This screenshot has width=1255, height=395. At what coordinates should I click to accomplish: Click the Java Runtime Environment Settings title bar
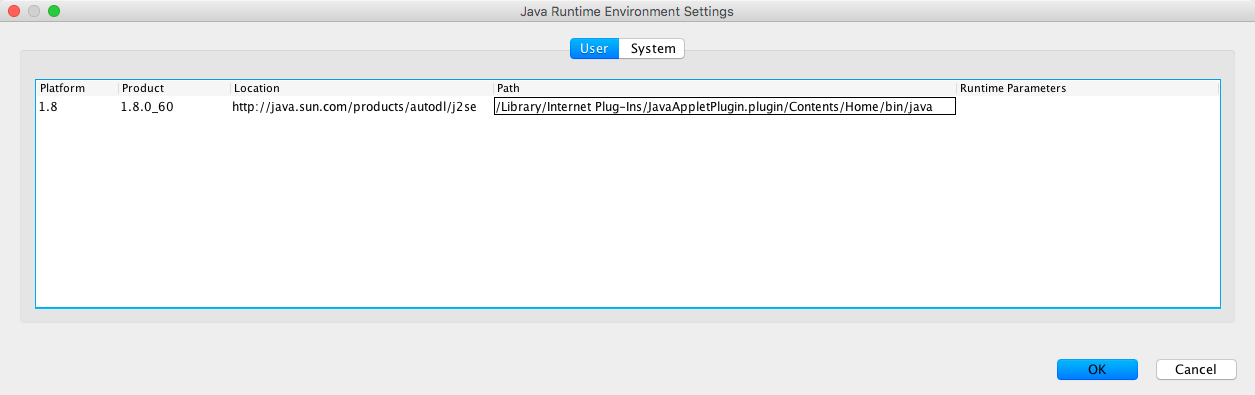627,11
